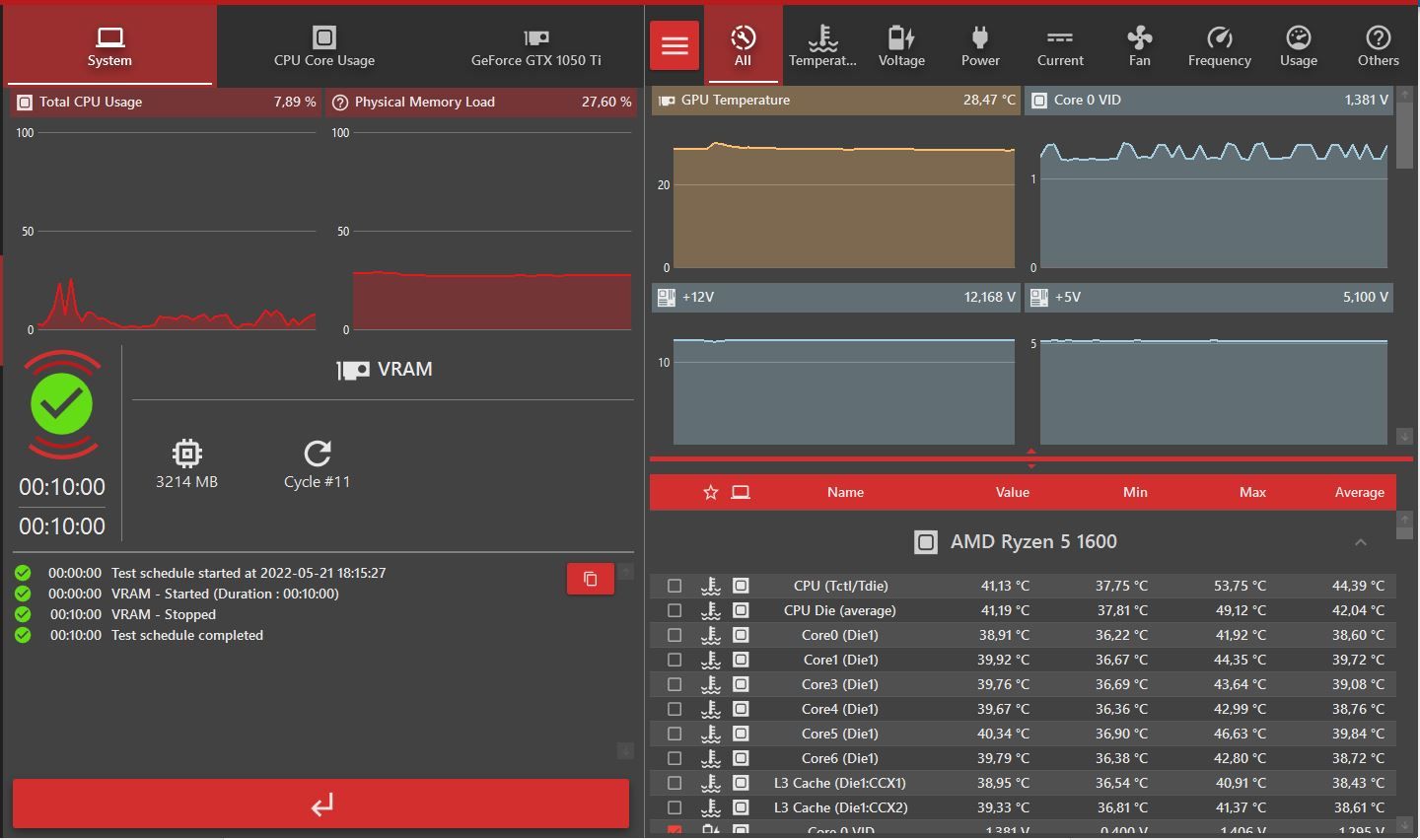Copy the test log with the red copy button
This screenshot has width=1420, height=840.
[x=591, y=579]
